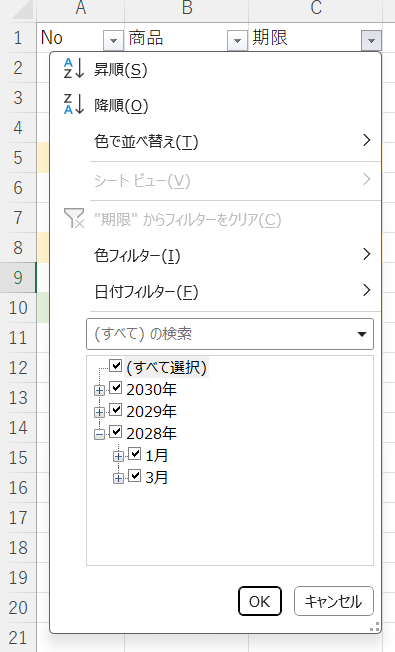Uncheck the 2030年 checkbox
Viewport: 395px width, 652px height.
(115, 388)
